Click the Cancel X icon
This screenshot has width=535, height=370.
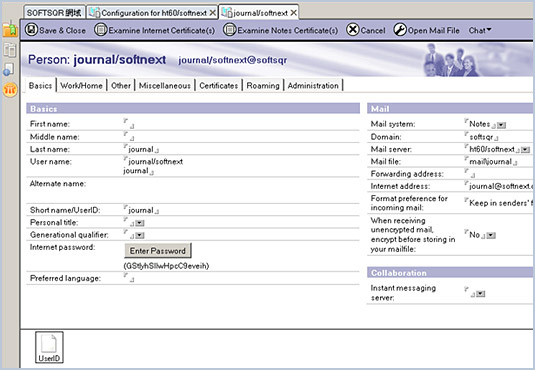pyautogui.click(x=352, y=30)
